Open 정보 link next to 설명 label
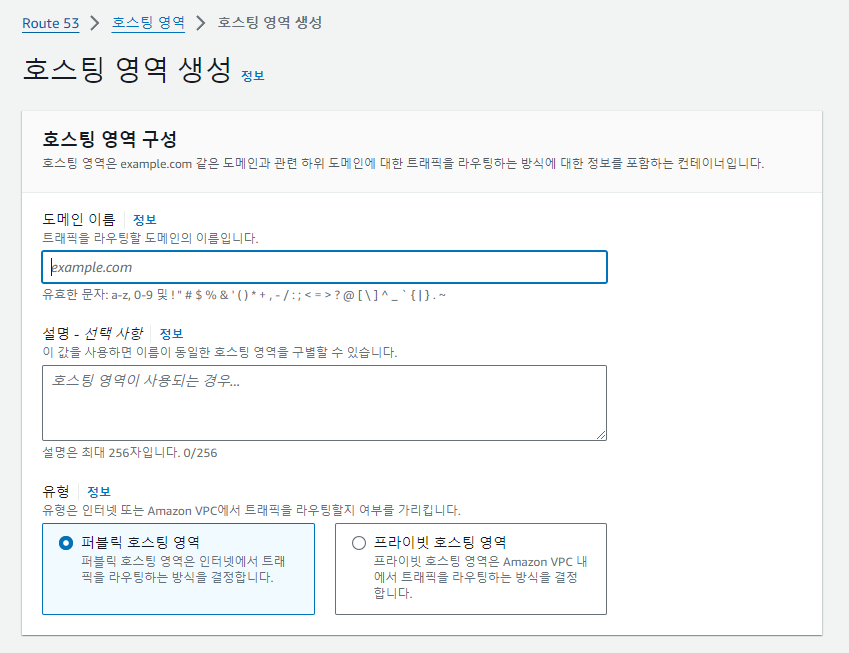This screenshot has height=653, width=849. coord(171,334)
